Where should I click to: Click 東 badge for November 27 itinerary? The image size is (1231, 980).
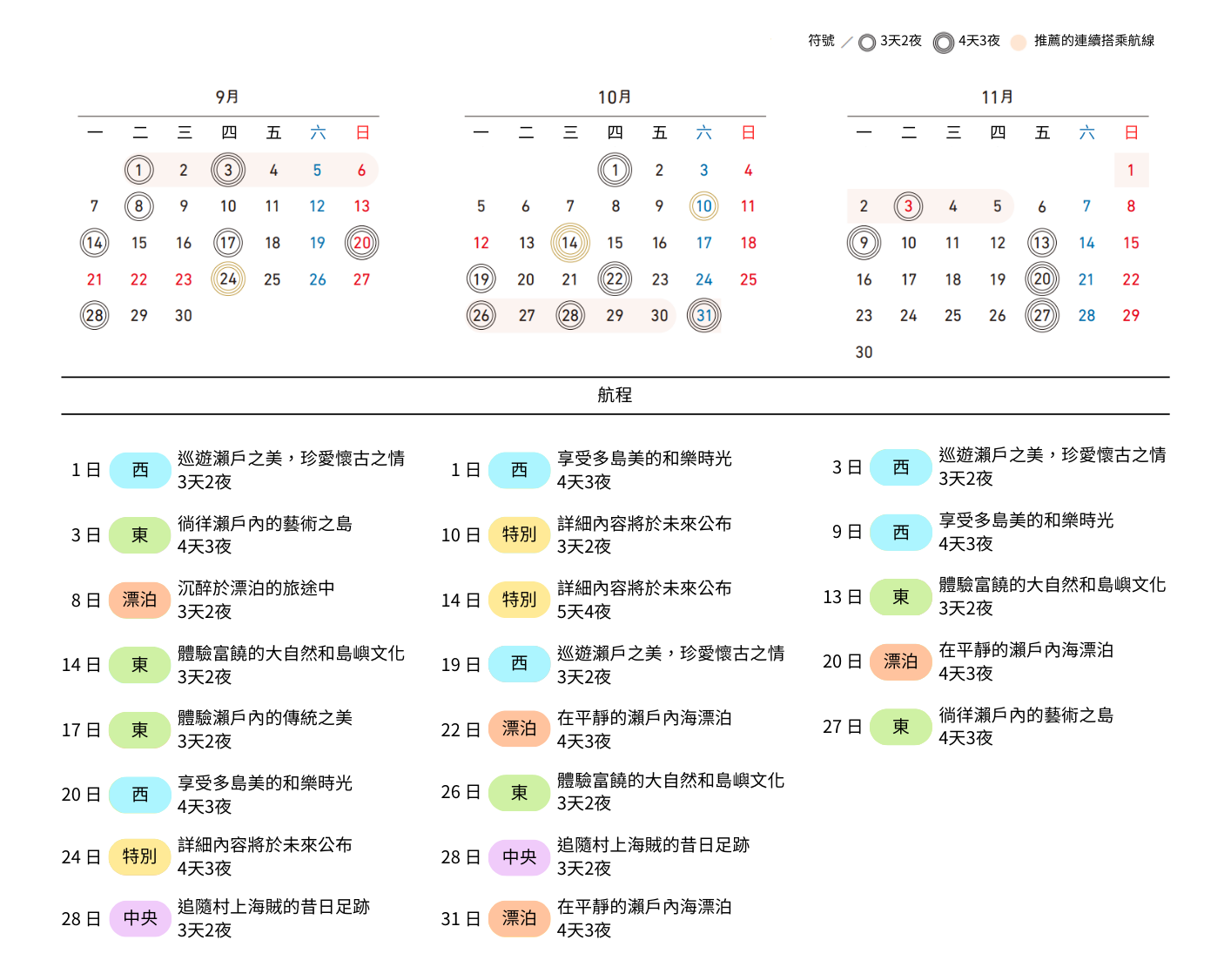pyautogui.click(x=900, y=727)
